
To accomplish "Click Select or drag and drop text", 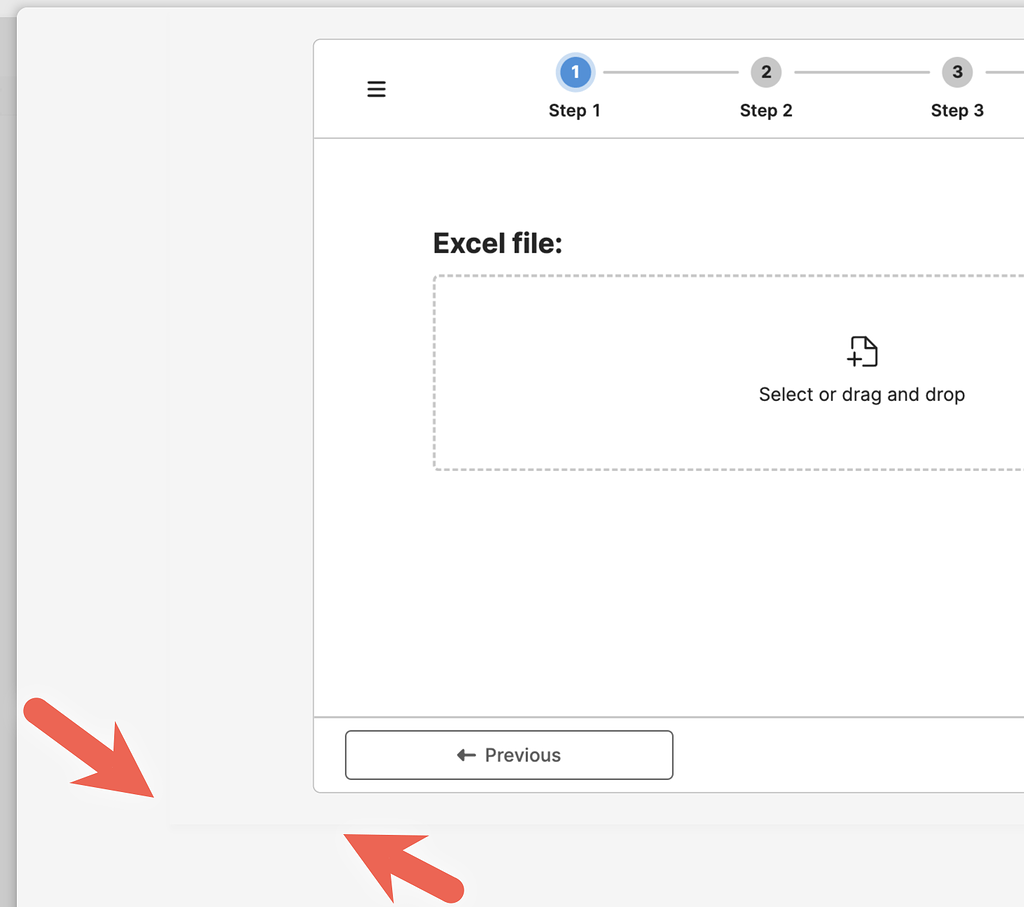I will (862, 394).
